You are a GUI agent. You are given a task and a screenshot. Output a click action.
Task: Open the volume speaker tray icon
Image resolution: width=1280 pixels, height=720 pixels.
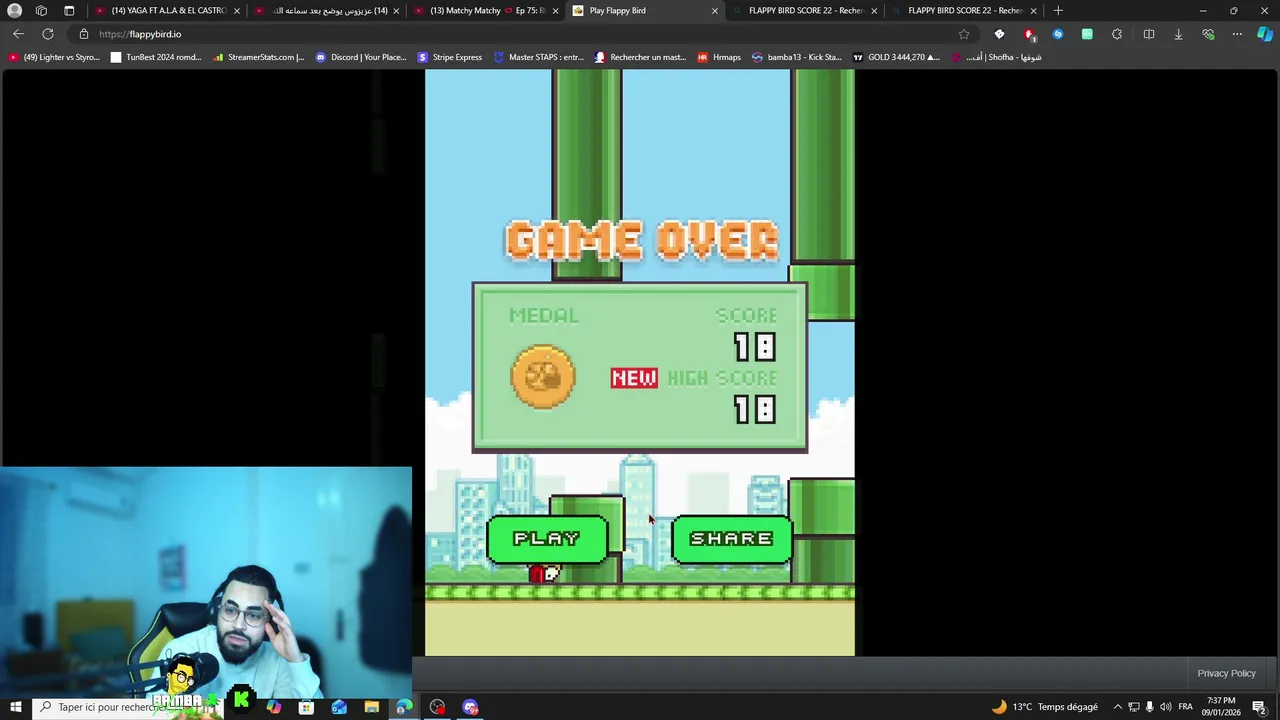pyautogui.click(x=1166, y=707)
